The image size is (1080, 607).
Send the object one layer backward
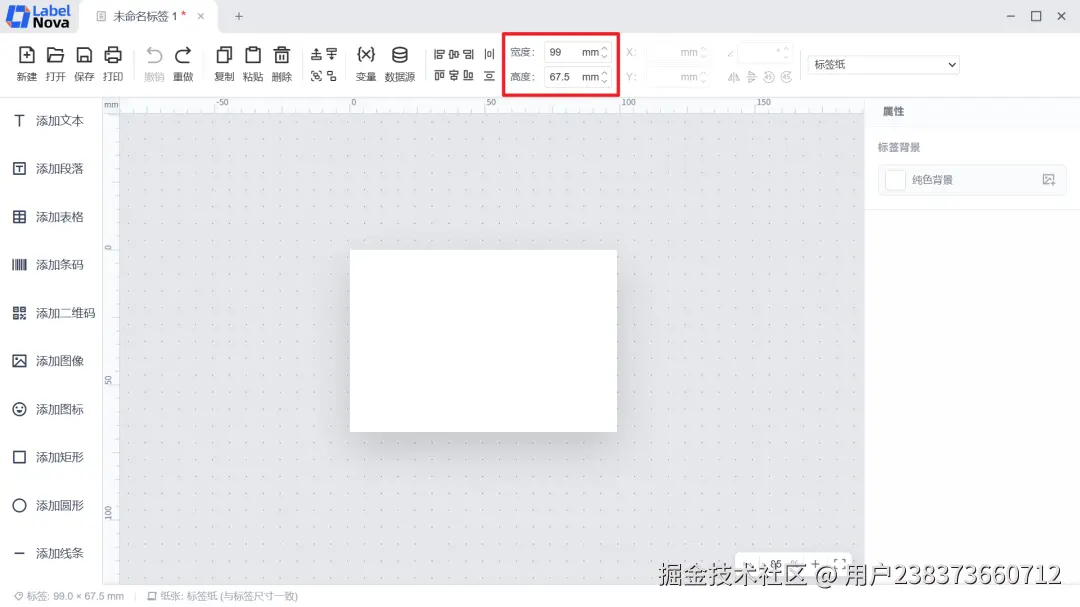[332, 54]
